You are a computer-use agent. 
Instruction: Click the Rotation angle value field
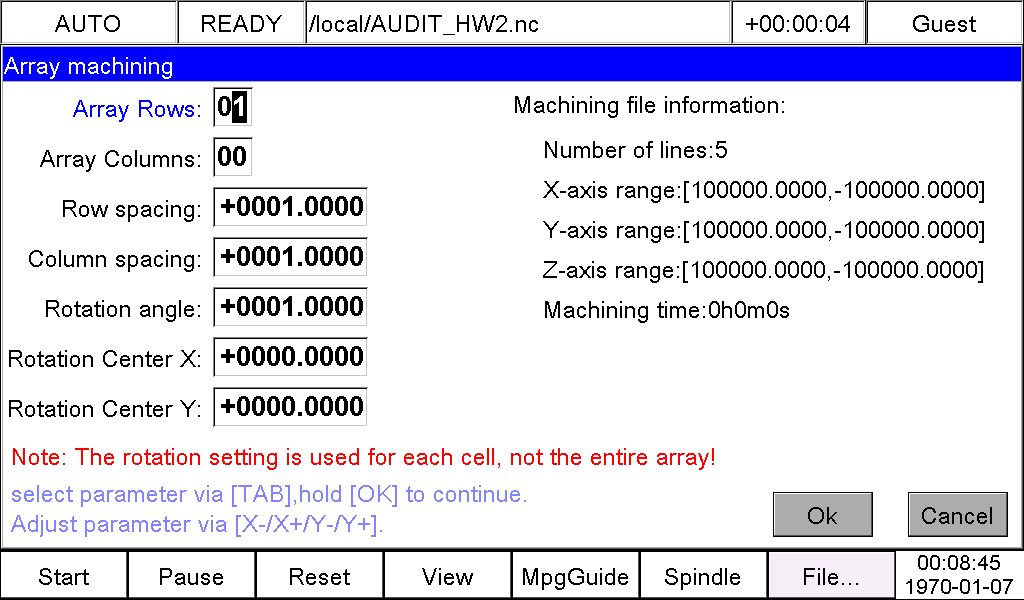click(x=291, y=307)
